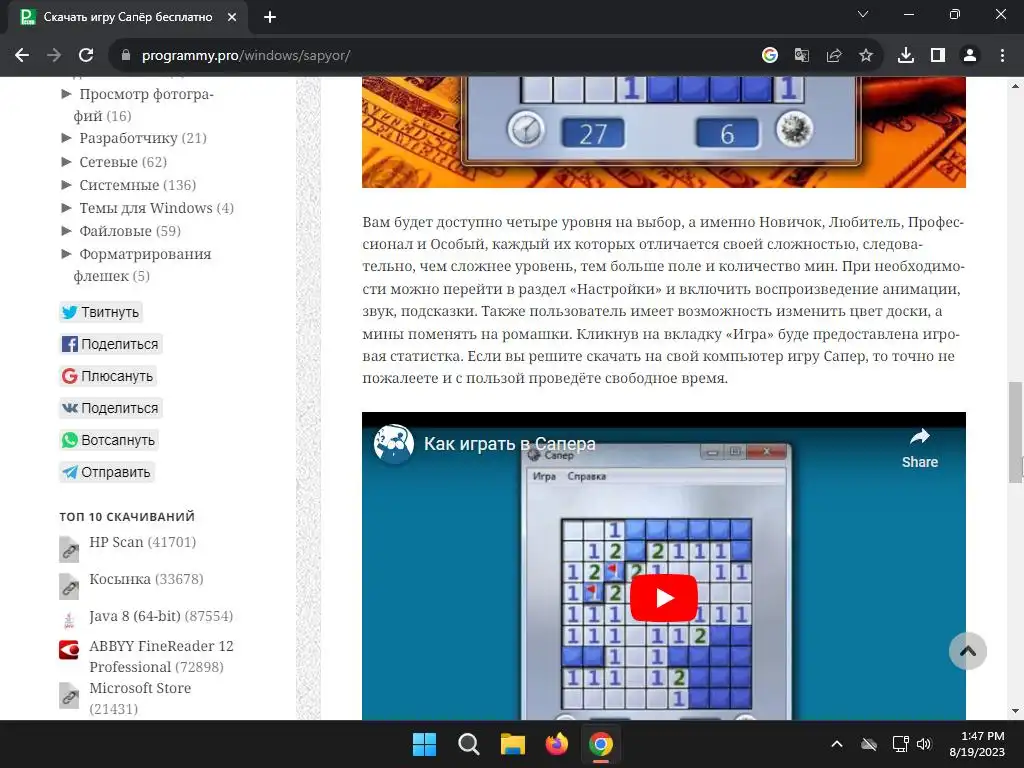Screen dimensions: 1024x768
Task: Click the HP Scan thumbnail icon
Action: (69, 549)
